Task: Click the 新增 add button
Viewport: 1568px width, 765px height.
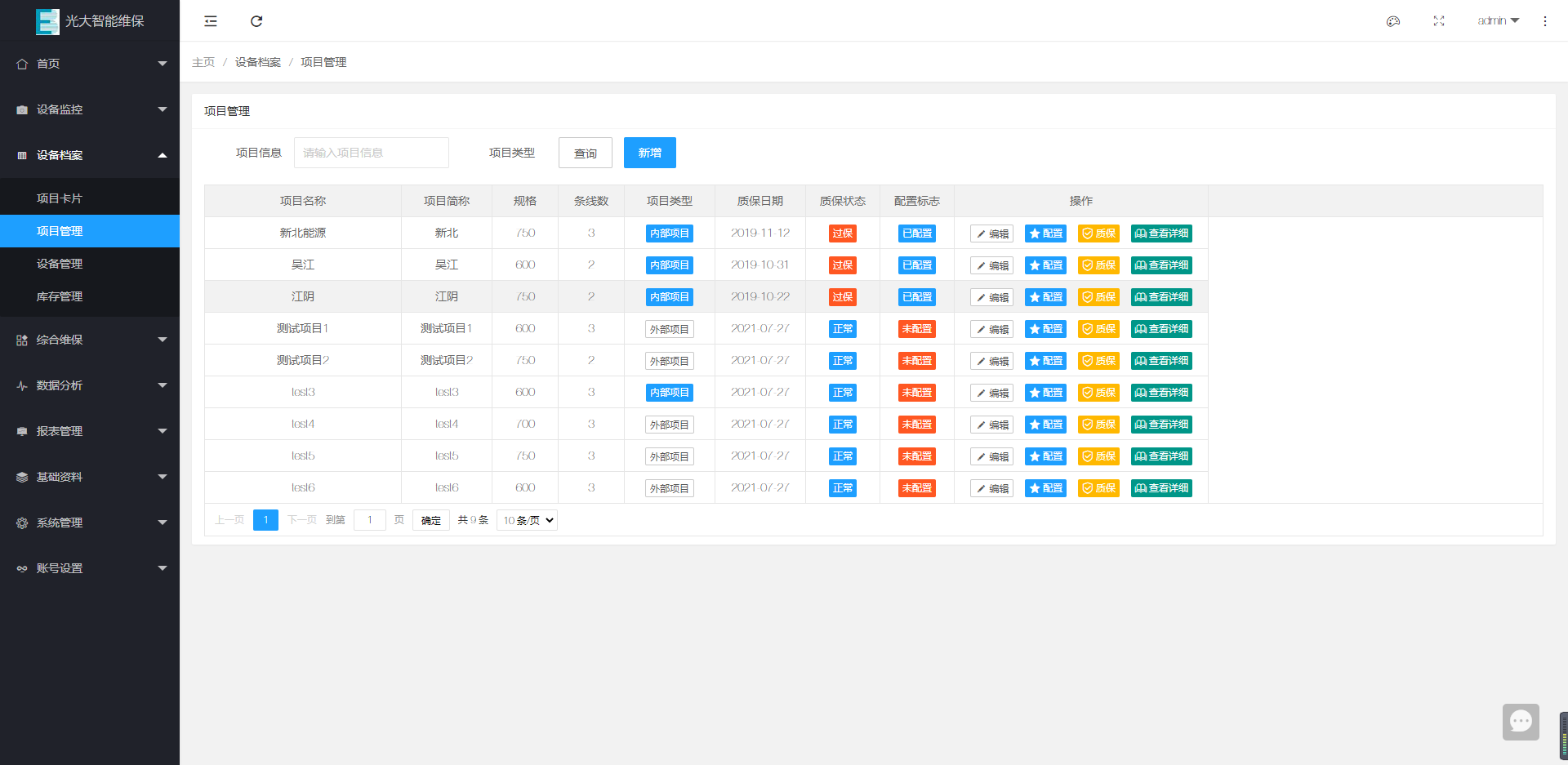Action: (x=650, y=153)
